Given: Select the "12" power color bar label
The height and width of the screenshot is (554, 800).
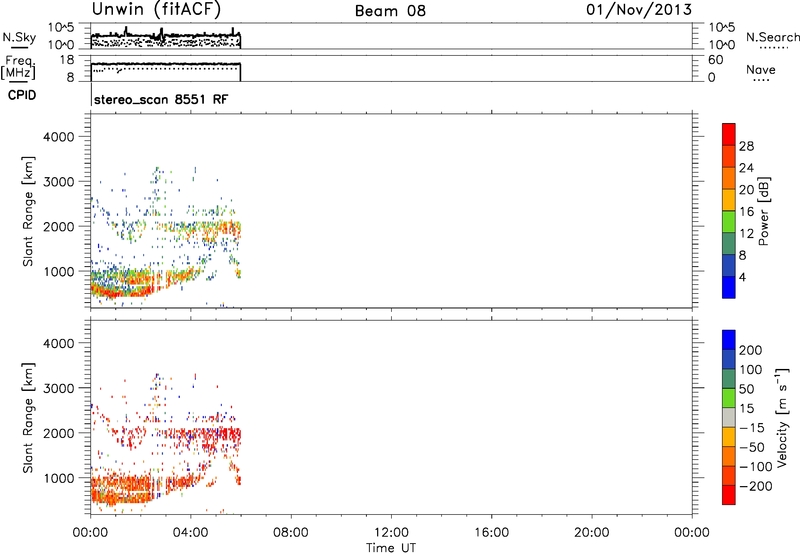Looking at the screenshot, I should (746, 234).
